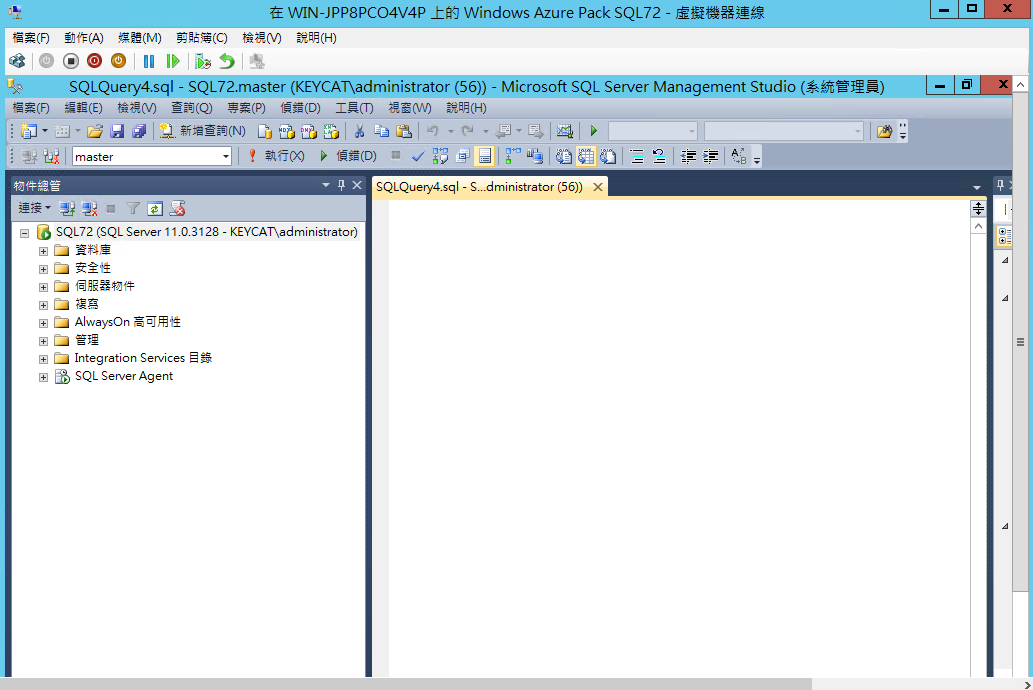
Task: Select Results to Grid option
Action: point(586,156)
